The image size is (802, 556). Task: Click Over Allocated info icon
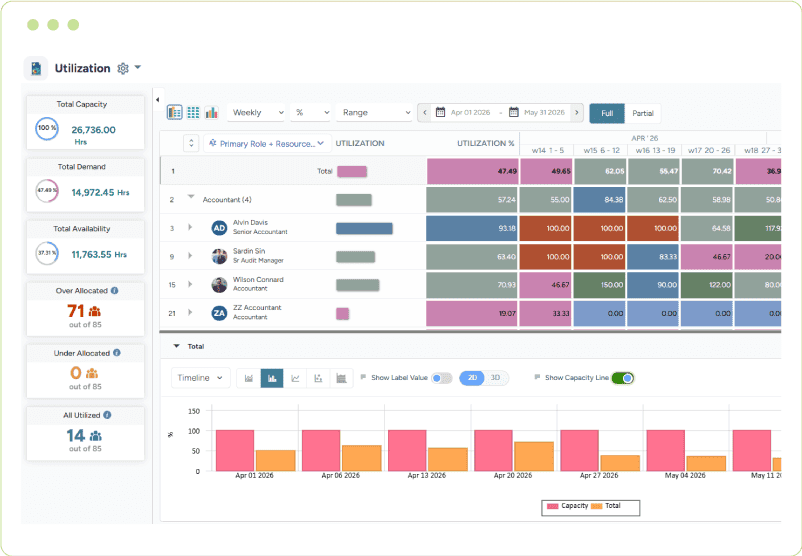(x=115, y=291)
